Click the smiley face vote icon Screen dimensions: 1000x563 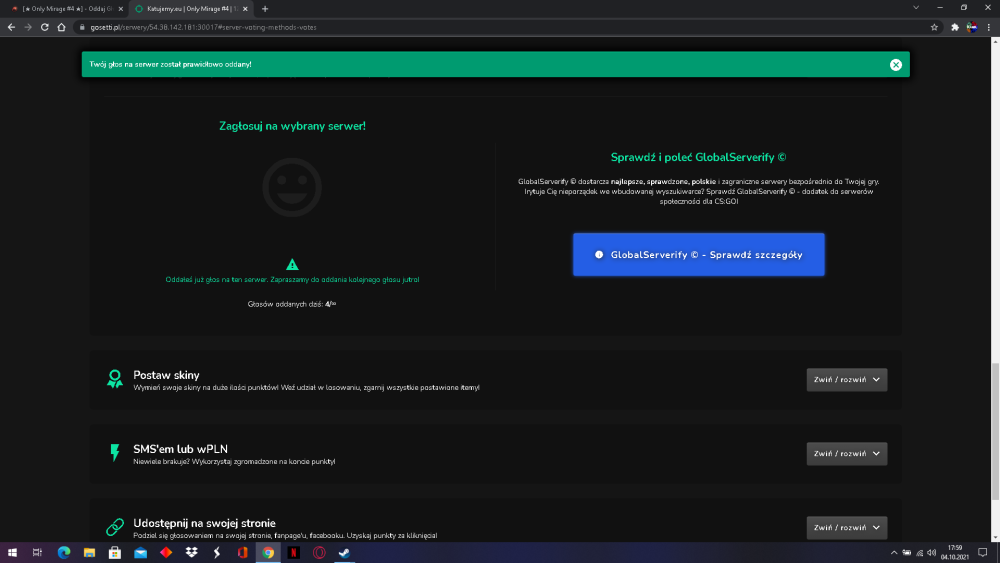pyautogui.click(x=292, y=187)
